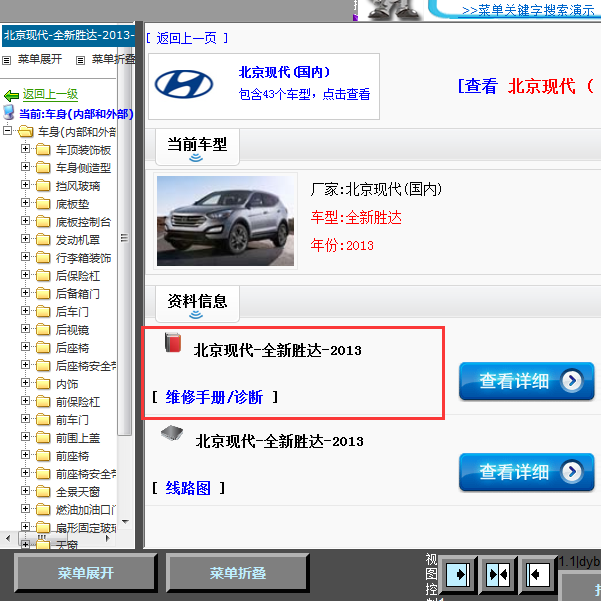Click the 前车门 folder icon

coord(43,420)
